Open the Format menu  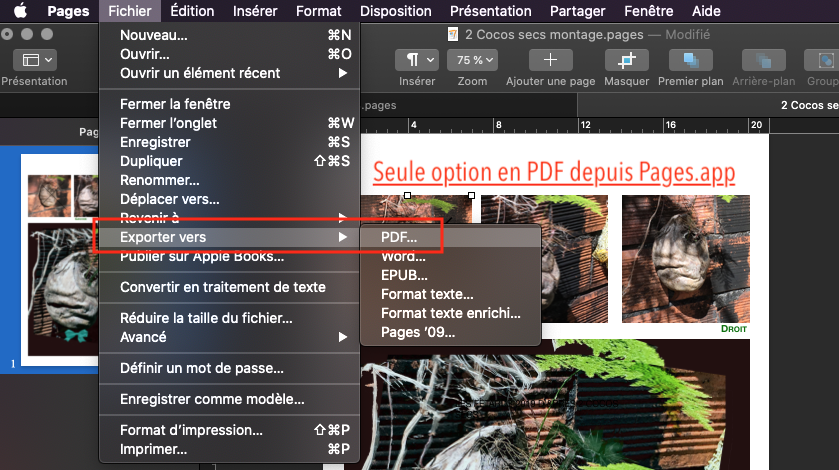coord(318,11)
